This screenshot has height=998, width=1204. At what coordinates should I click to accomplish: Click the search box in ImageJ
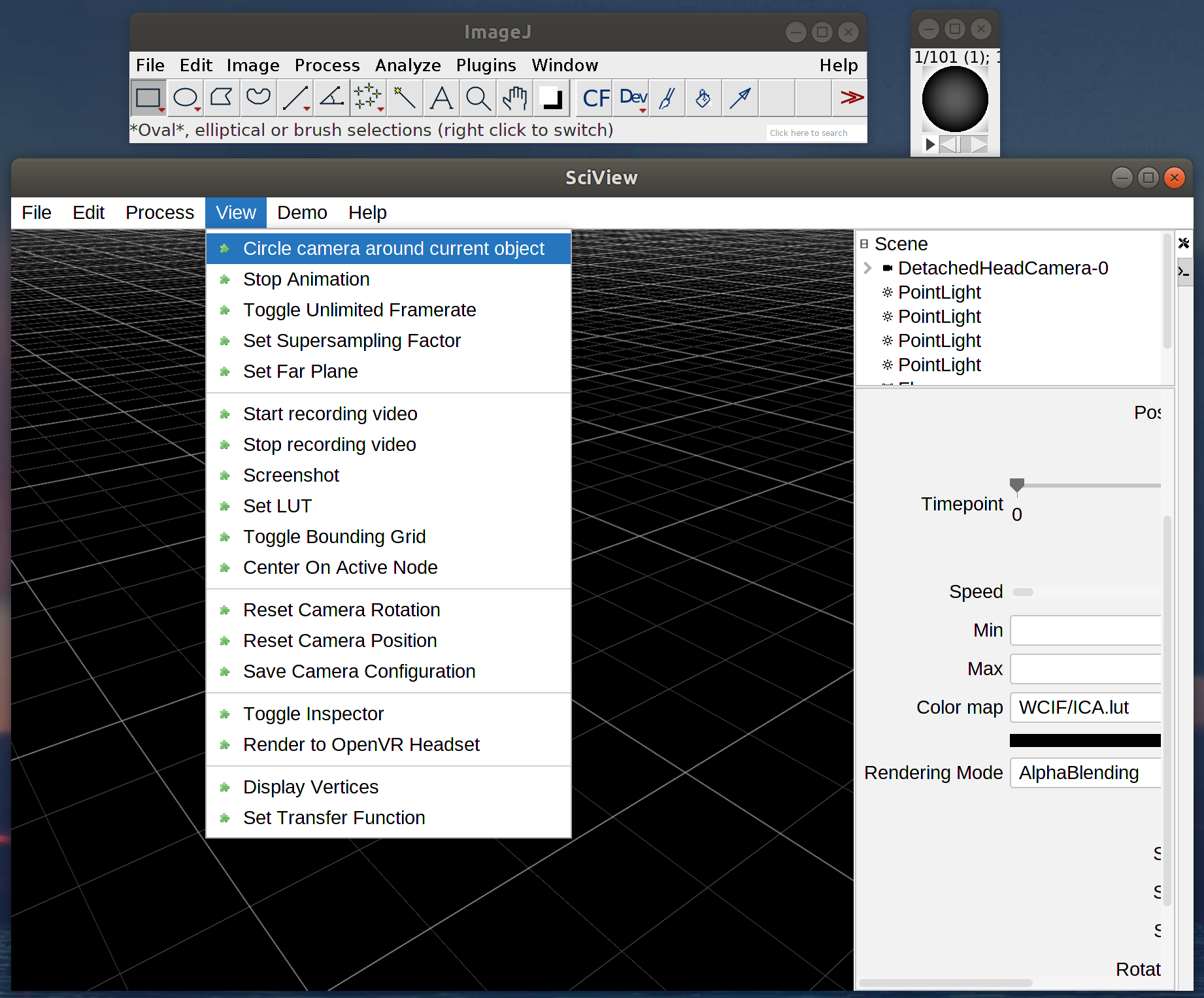(x=816, y=133)
